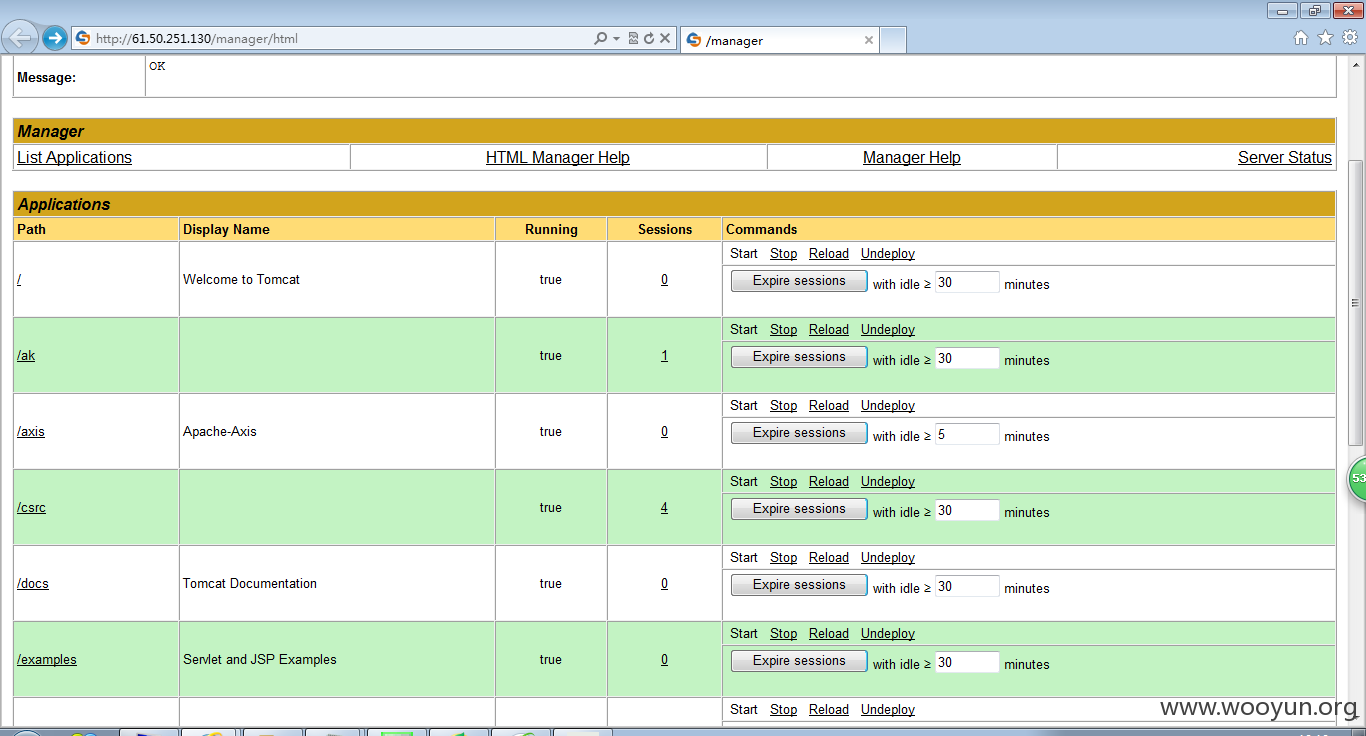This screenshot has width=1366, height=736.
Task: Select the 'Tomcat Documentation' display name
Action: [250, 584]
